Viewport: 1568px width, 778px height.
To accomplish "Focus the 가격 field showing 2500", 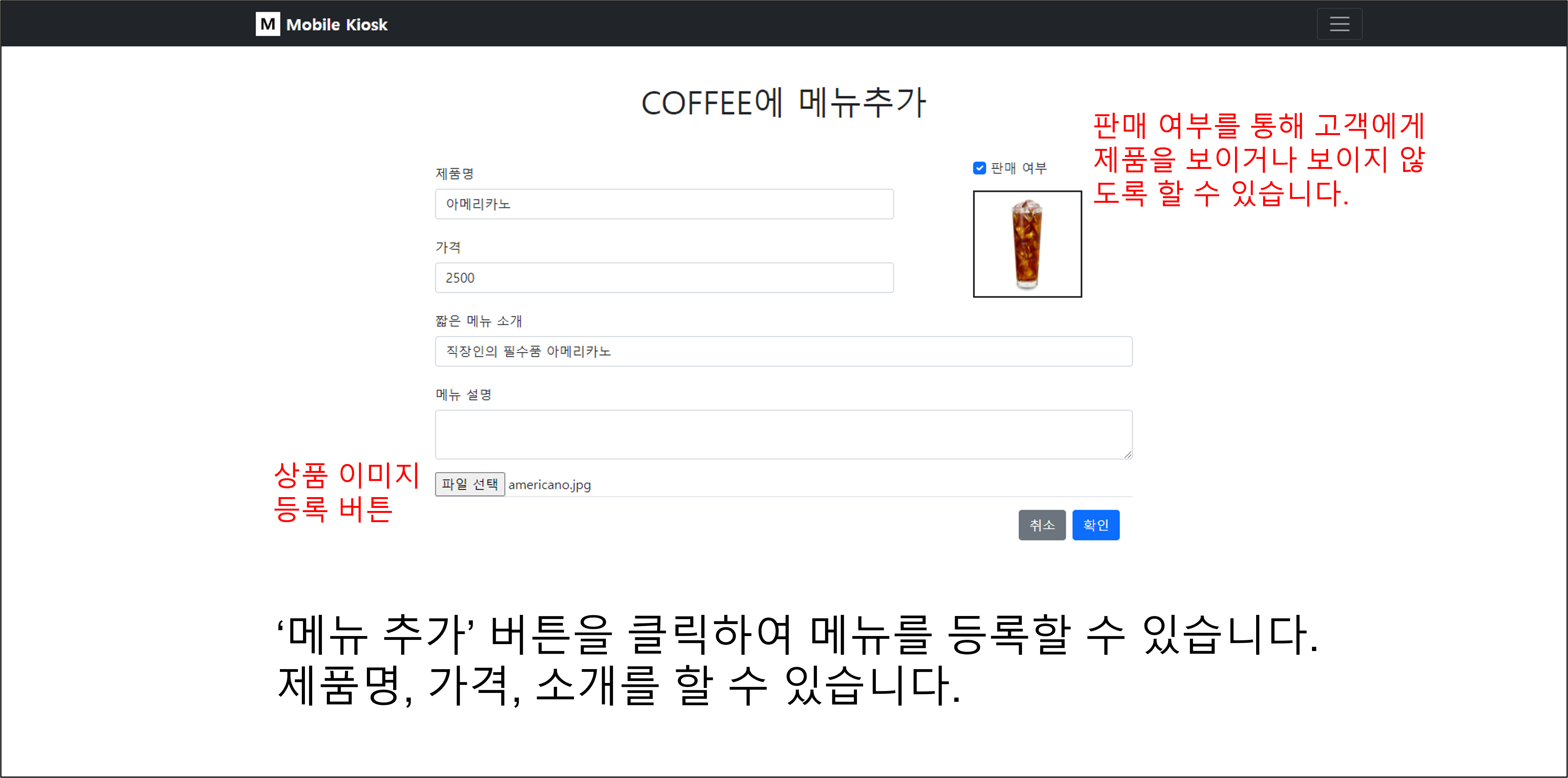I will (664, 277).
